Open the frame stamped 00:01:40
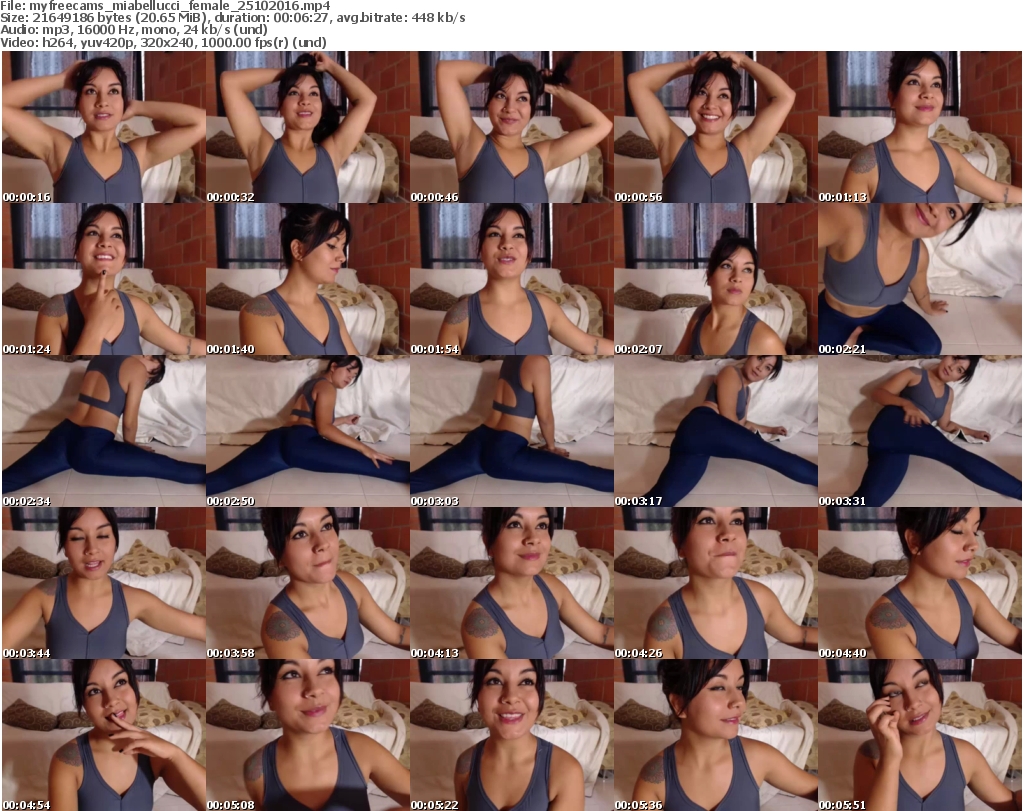The width and height of the screenshot is (1024, 811). [x=308, y=279]
